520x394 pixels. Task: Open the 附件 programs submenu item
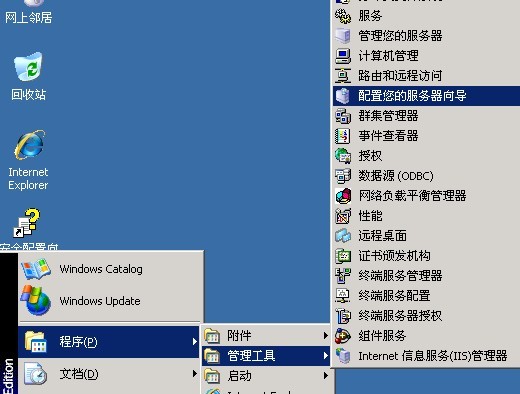coord(266,336)
